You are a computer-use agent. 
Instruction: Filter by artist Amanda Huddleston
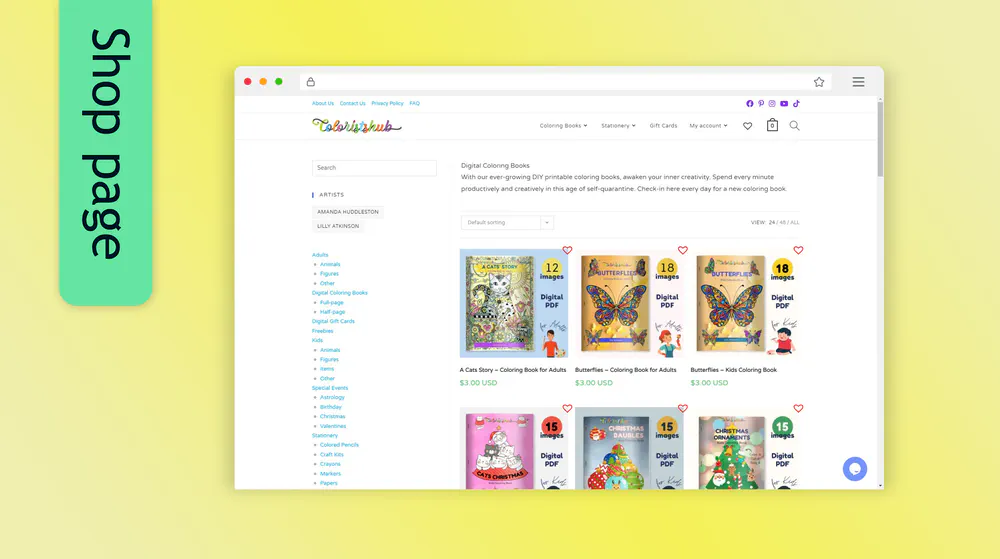pyautogui.click(x=348, y=212)
